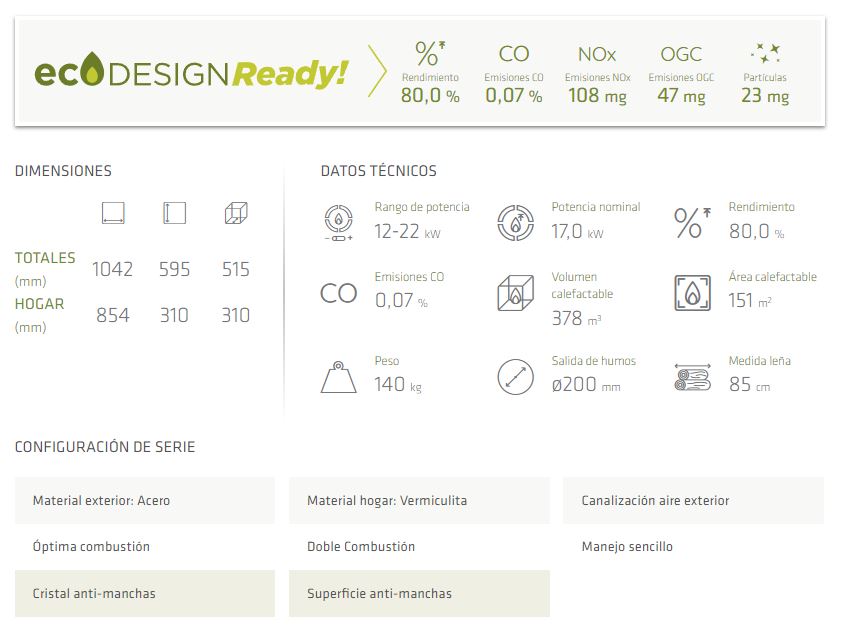Click the banner OGC value 47 mg
The height and width of the screenshot is (627, 847).
point(681,96)
